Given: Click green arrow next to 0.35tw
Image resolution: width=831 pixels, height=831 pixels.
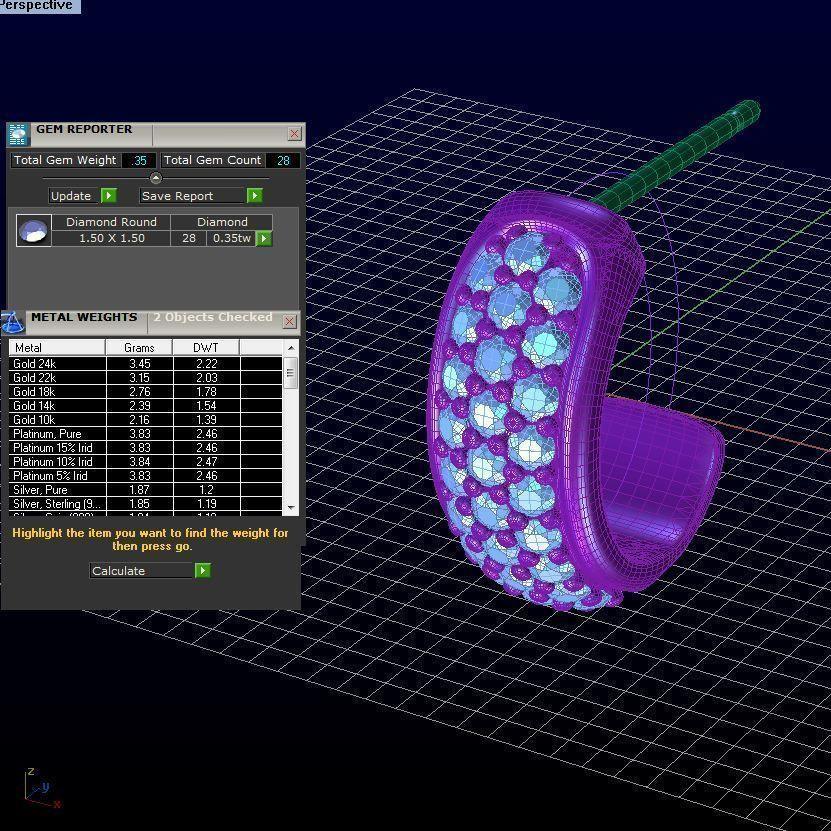Looking at the screenshot, I should [264, 238].
